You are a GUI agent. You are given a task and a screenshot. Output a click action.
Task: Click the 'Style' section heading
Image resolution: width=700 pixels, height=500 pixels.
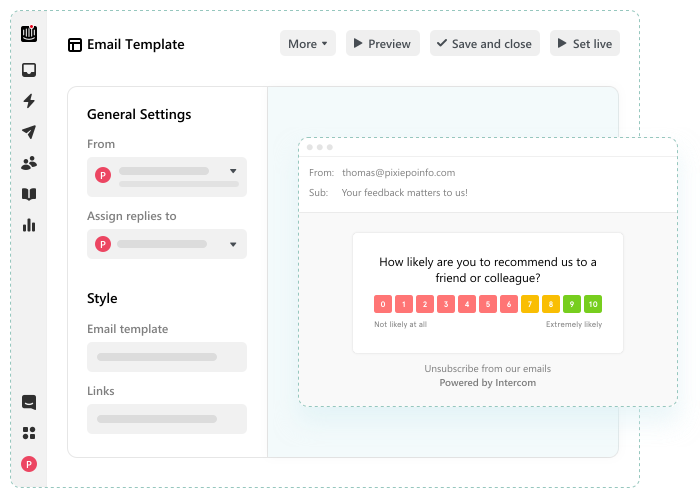[x=102, y=298]
